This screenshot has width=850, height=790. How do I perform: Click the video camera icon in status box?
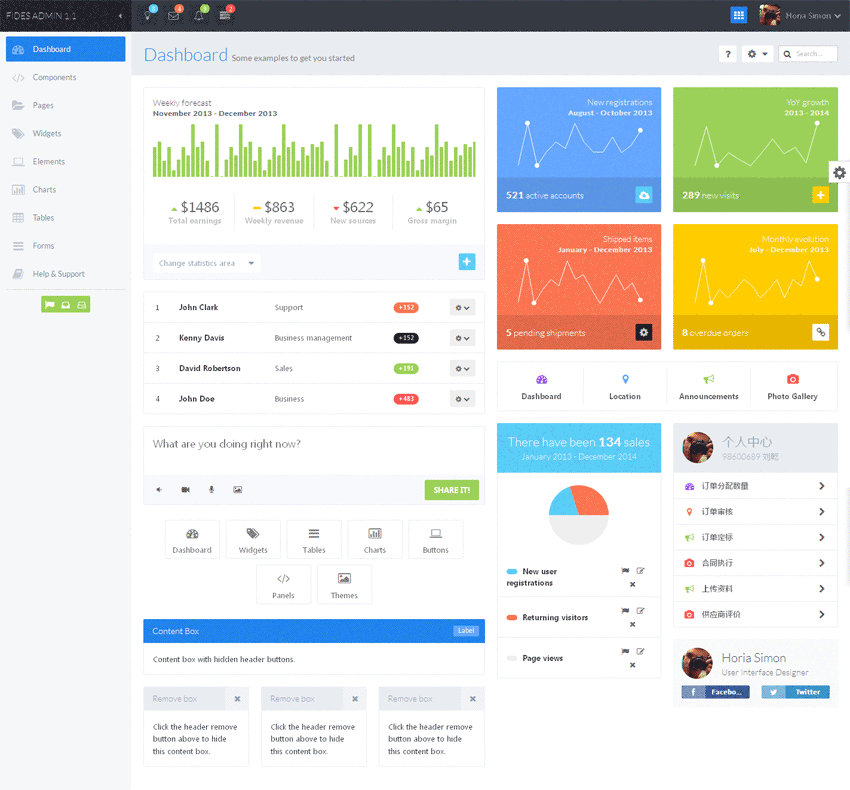coord(185,490)
